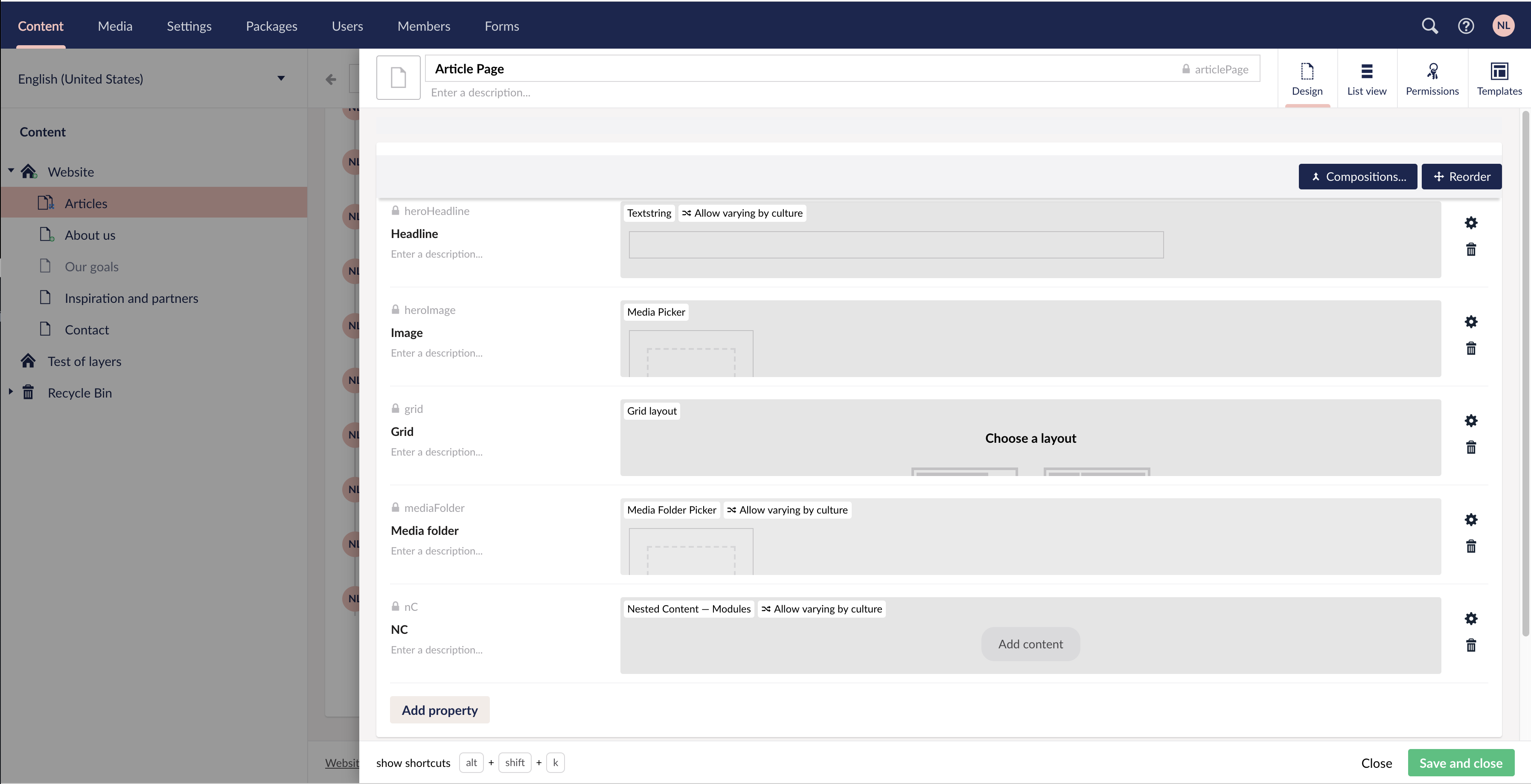
Task: Open settings gear for Grid property
Action: pos(1470,421)
